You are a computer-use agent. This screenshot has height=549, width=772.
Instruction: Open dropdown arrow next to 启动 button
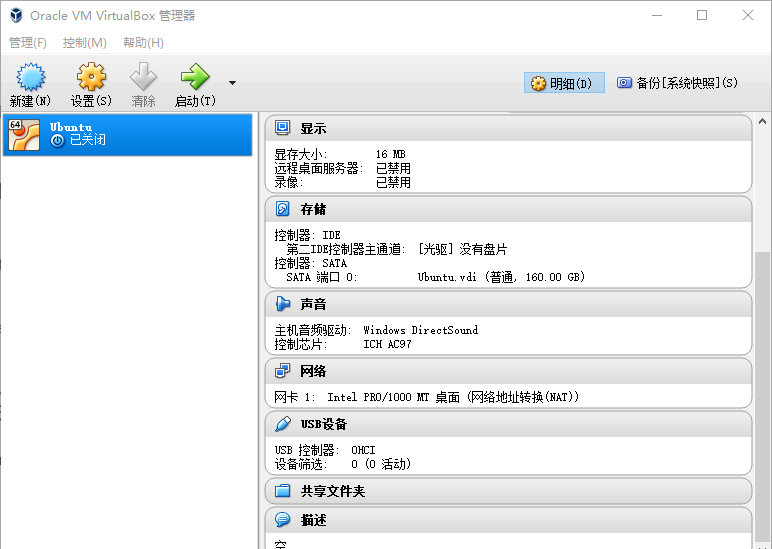(232, 83)
